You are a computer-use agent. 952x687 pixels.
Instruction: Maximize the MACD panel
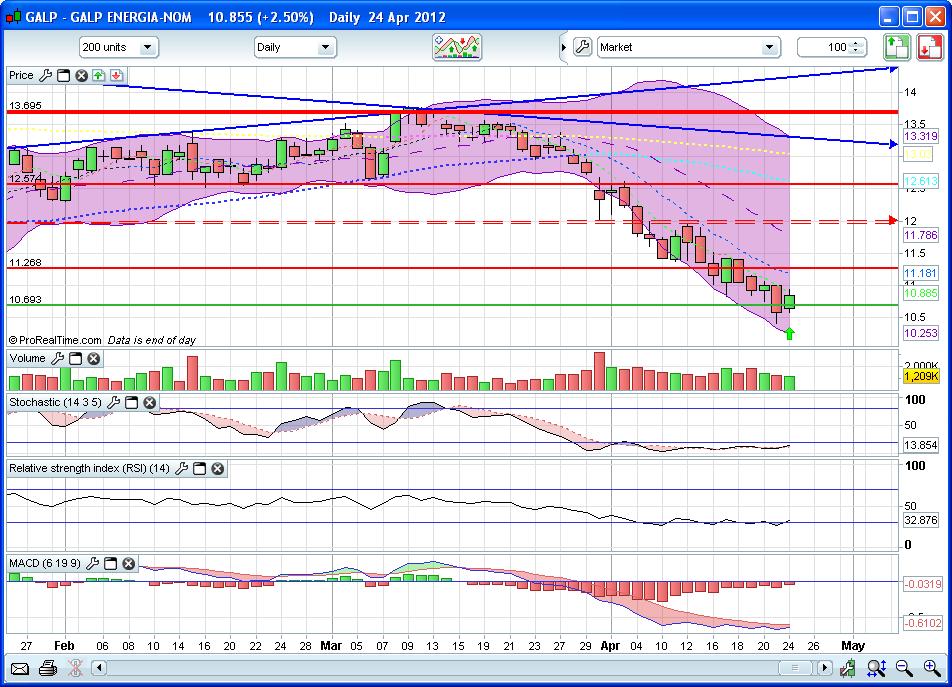coord(110,563)
